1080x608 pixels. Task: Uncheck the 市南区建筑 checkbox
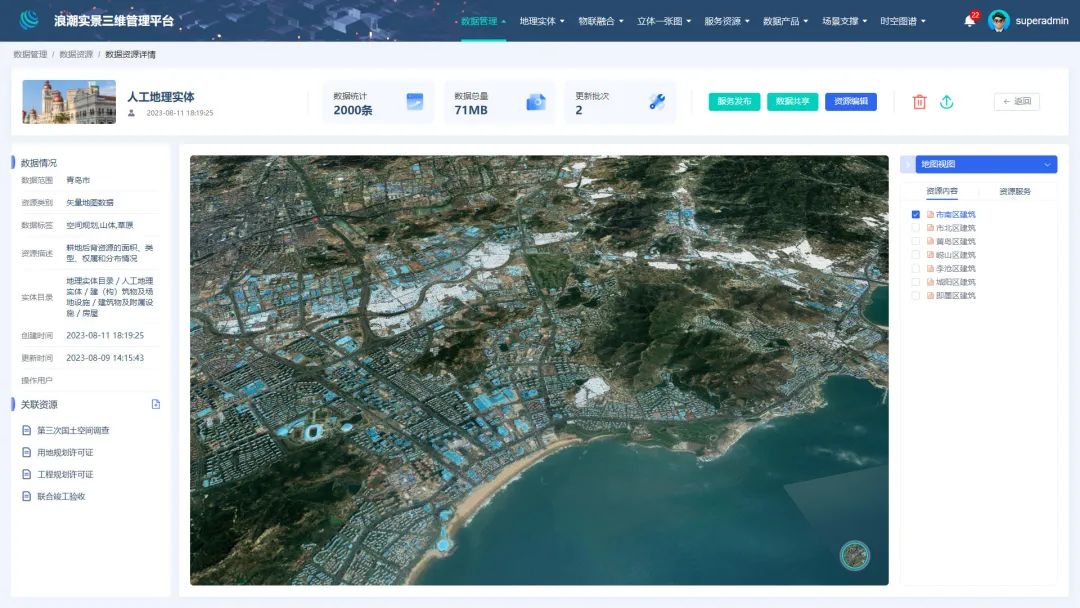(x=915, y=214)
